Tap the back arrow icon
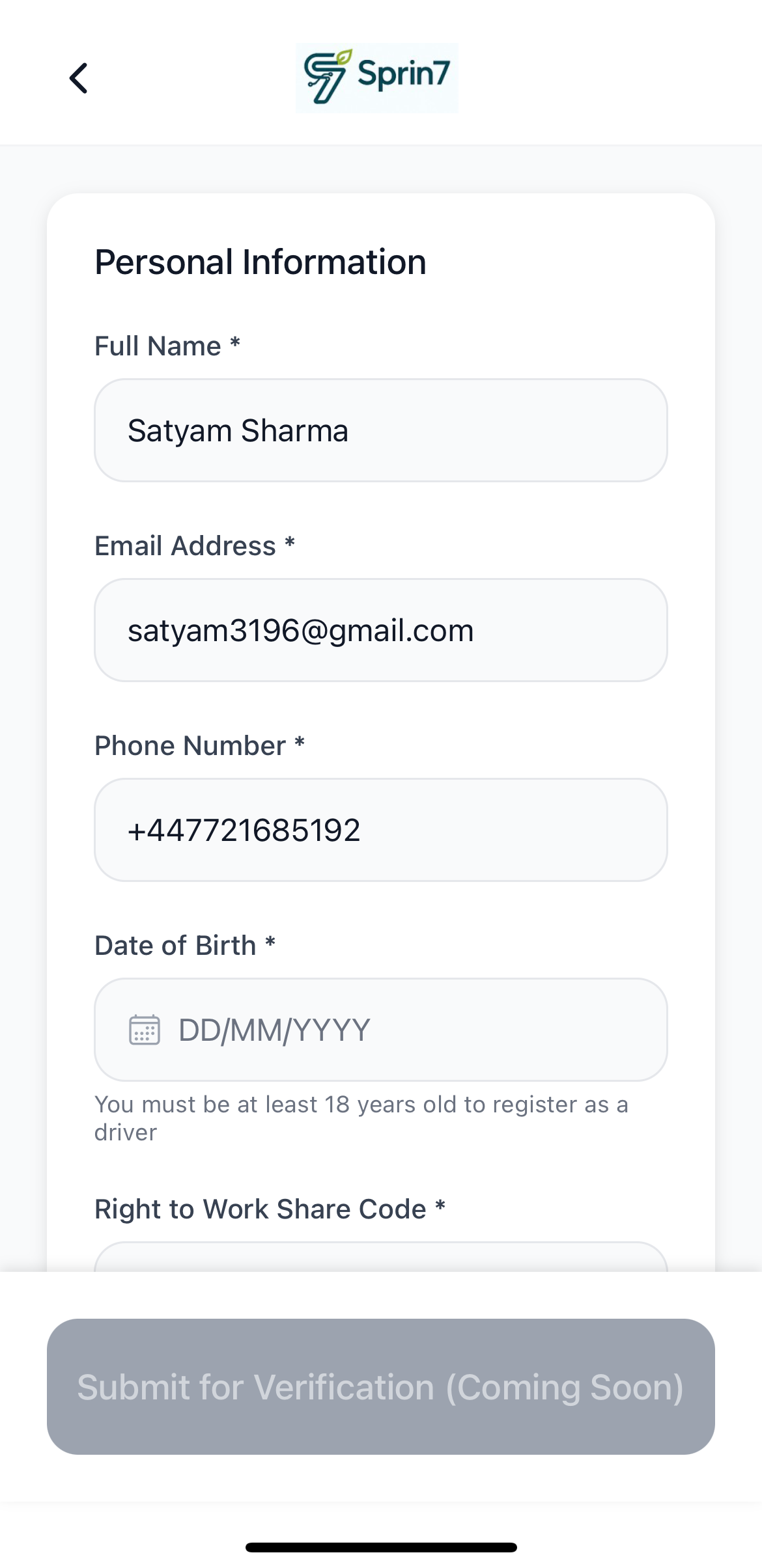 click(x=79, y=78)
